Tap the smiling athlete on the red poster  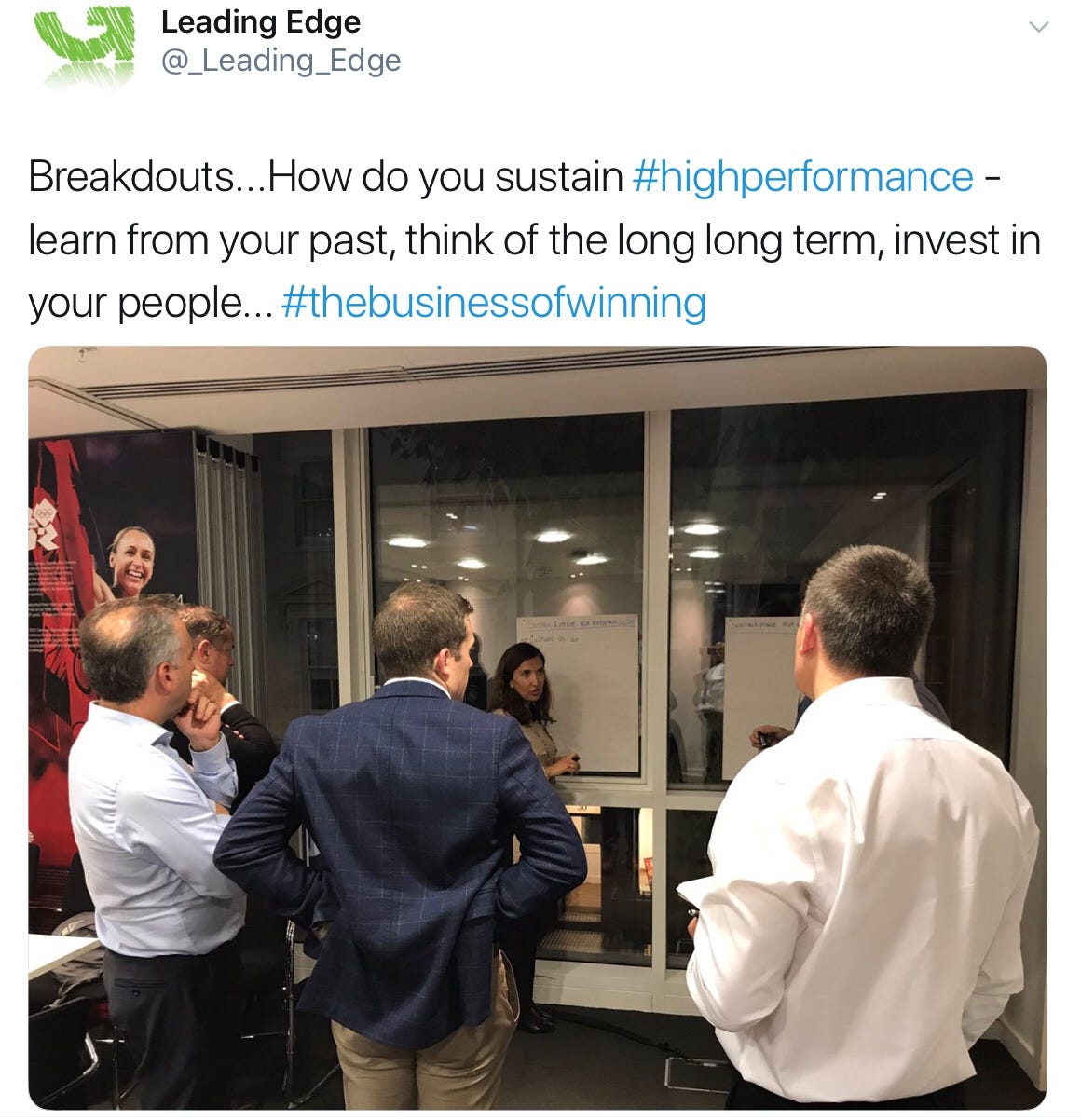pos(129,566)
